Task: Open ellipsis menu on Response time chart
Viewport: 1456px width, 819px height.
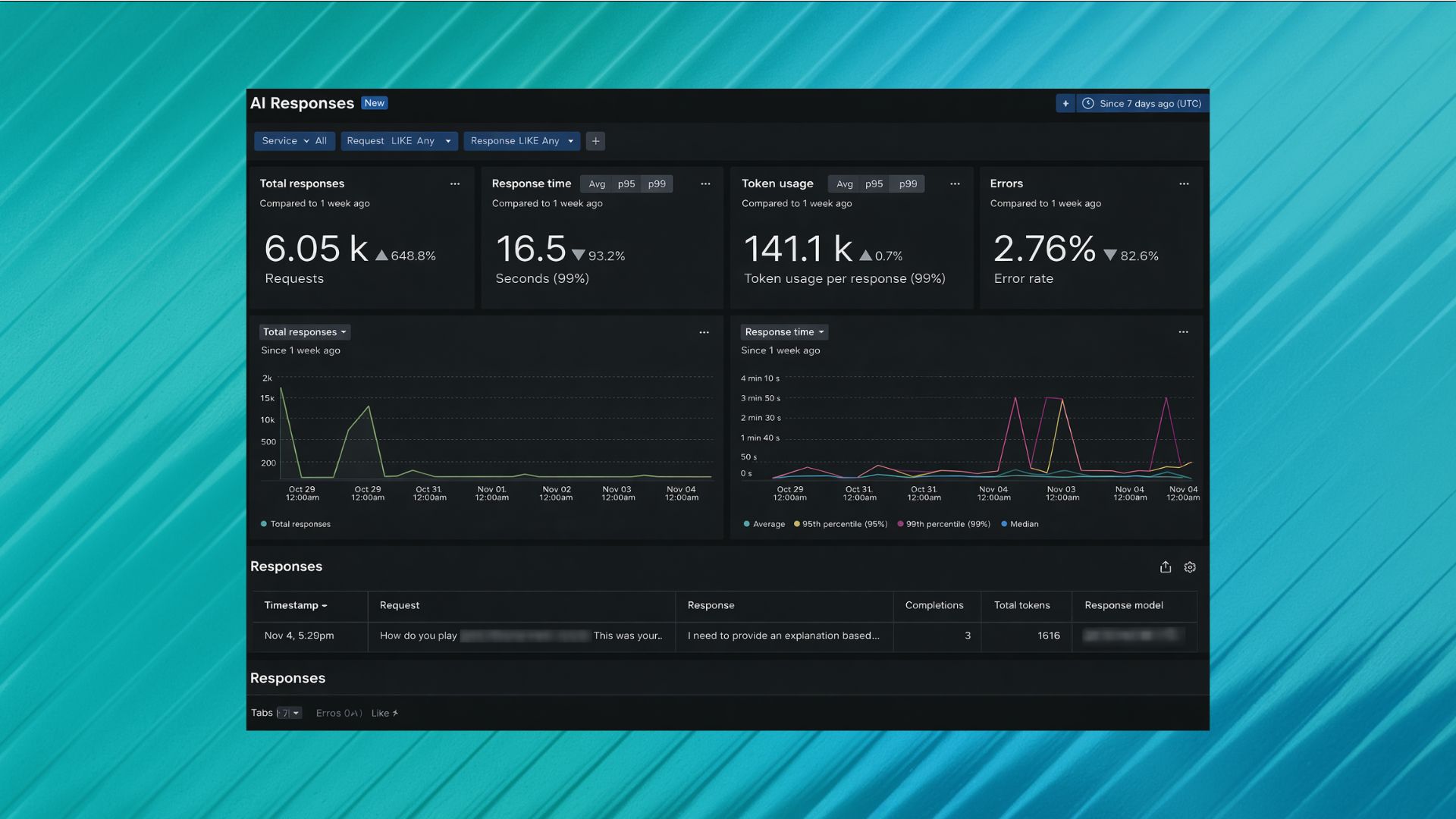Action: click(1183, 332)
